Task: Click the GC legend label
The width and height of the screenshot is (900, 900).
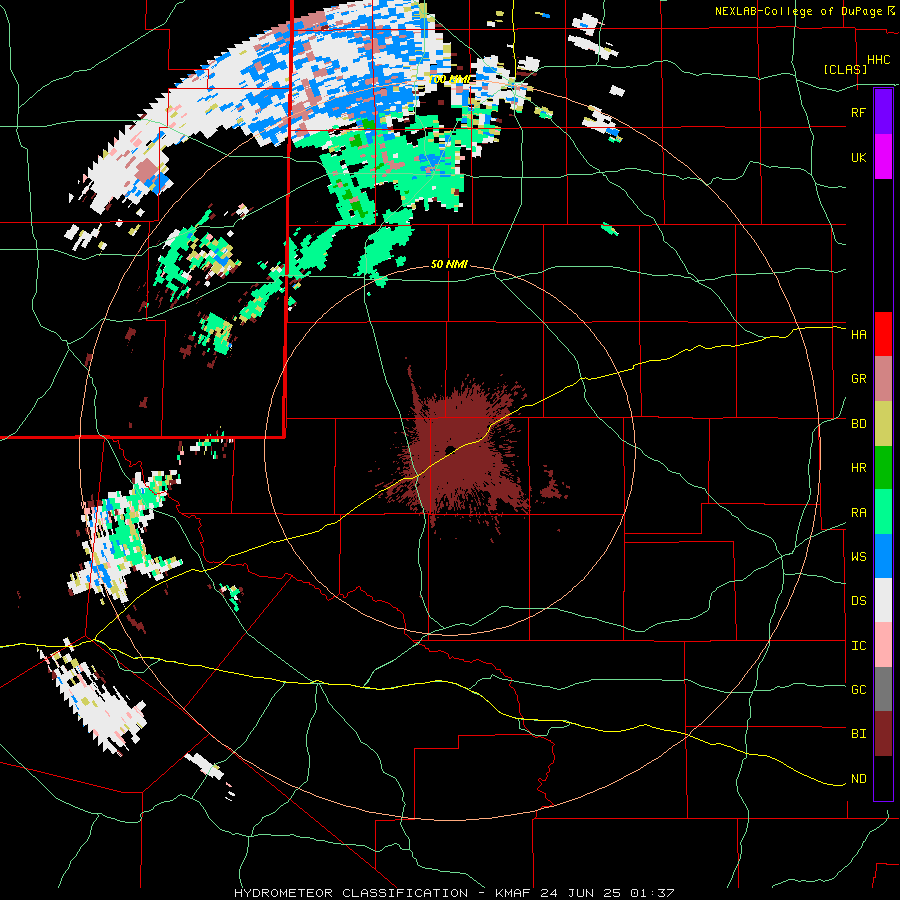Action: (858, 690)
